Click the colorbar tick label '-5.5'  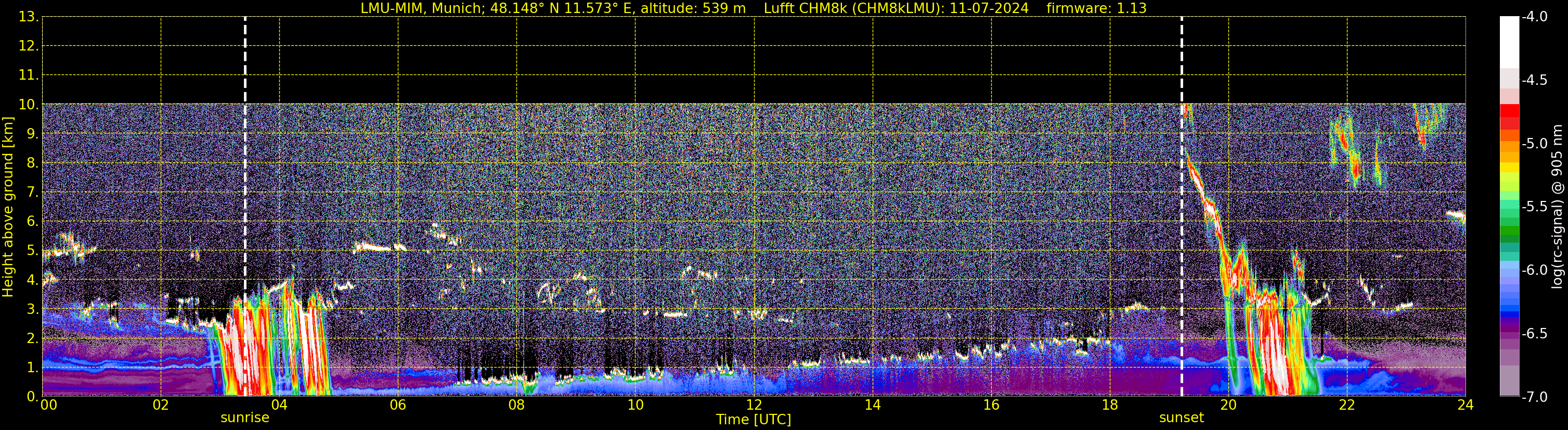click(x=1535, y=207)
